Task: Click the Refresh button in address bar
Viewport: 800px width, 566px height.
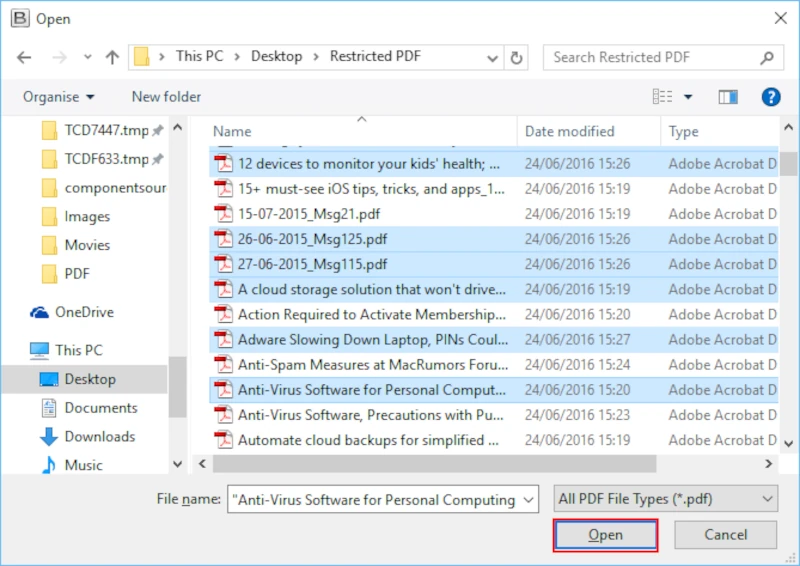Action: 516,57
